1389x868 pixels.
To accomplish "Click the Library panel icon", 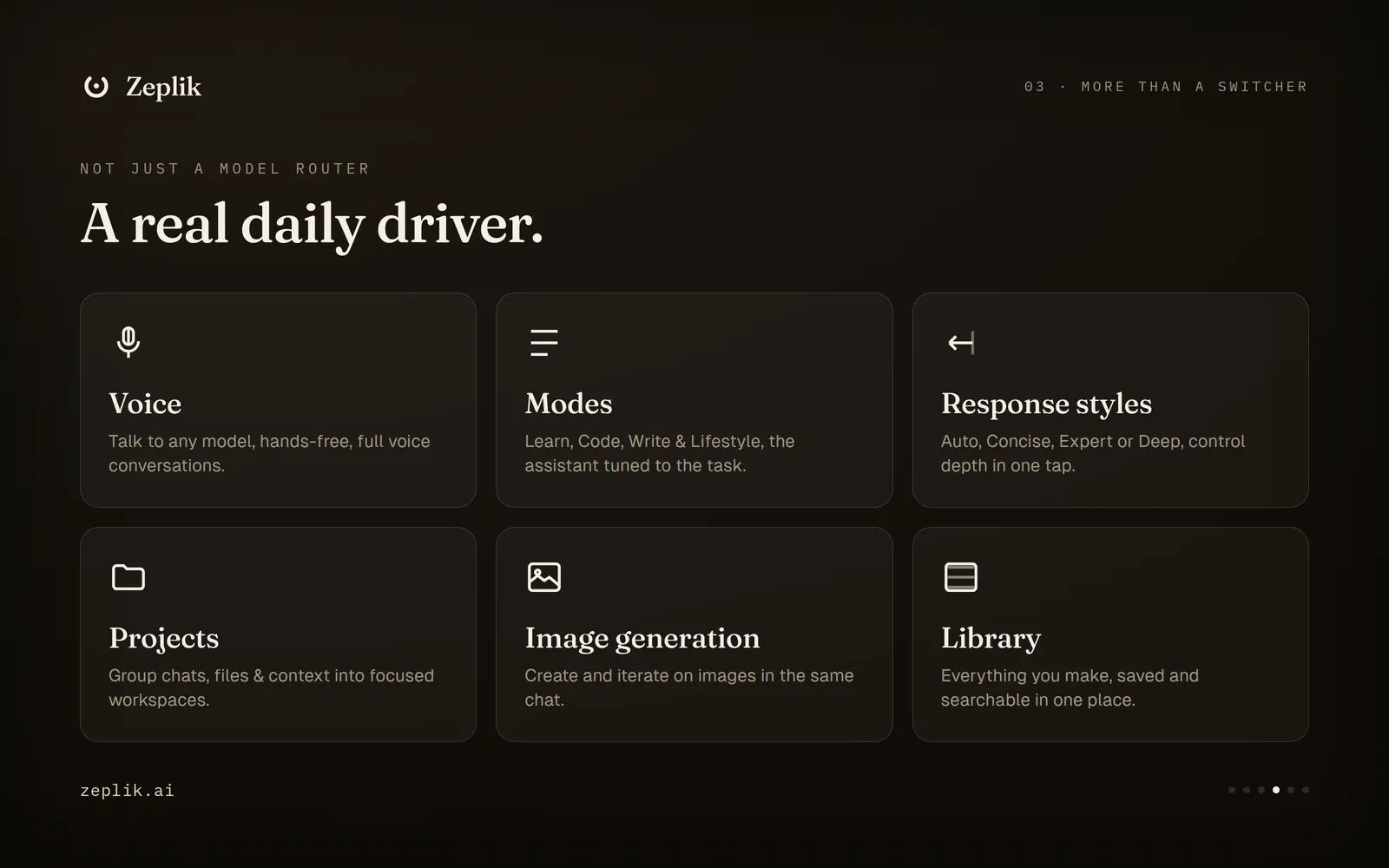I will click(x=961, y=577).
